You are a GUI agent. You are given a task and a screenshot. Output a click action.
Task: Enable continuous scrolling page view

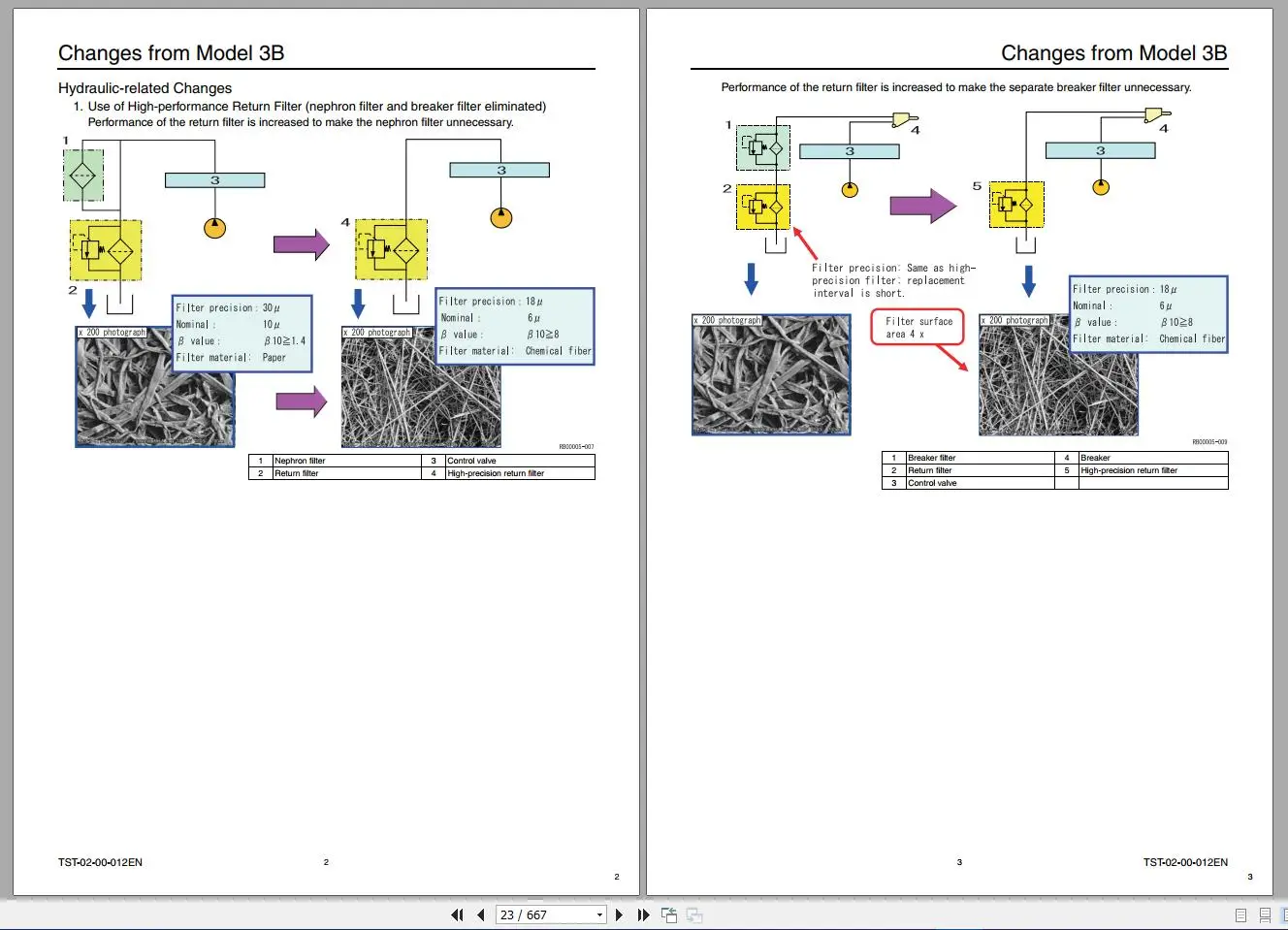(x=1265, y=914)
